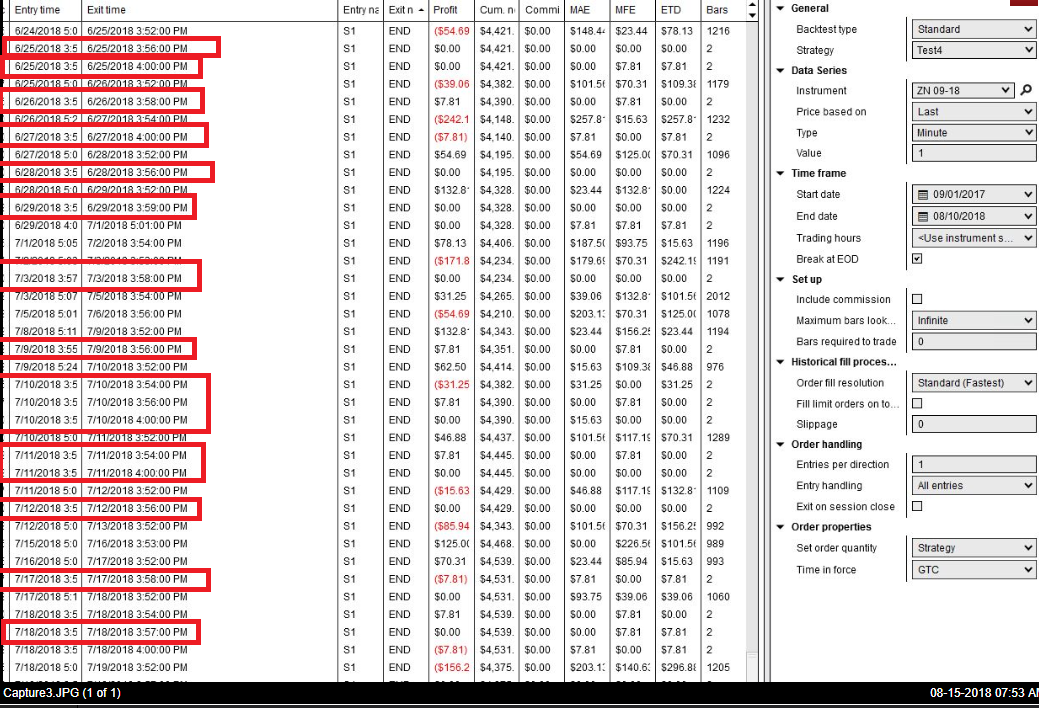
Task: Sort by the MAE column header
Action: coord(587,10)
